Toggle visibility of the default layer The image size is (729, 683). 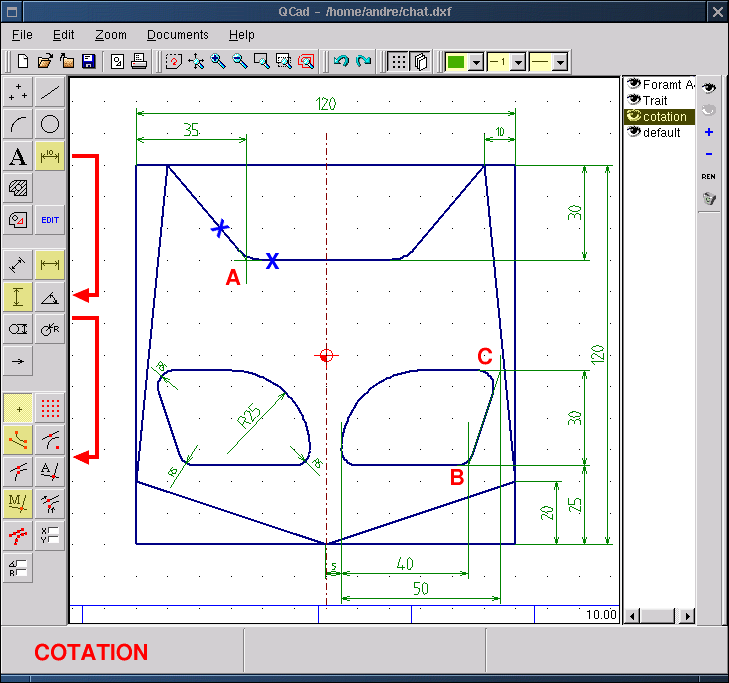[x=633, y=132]
